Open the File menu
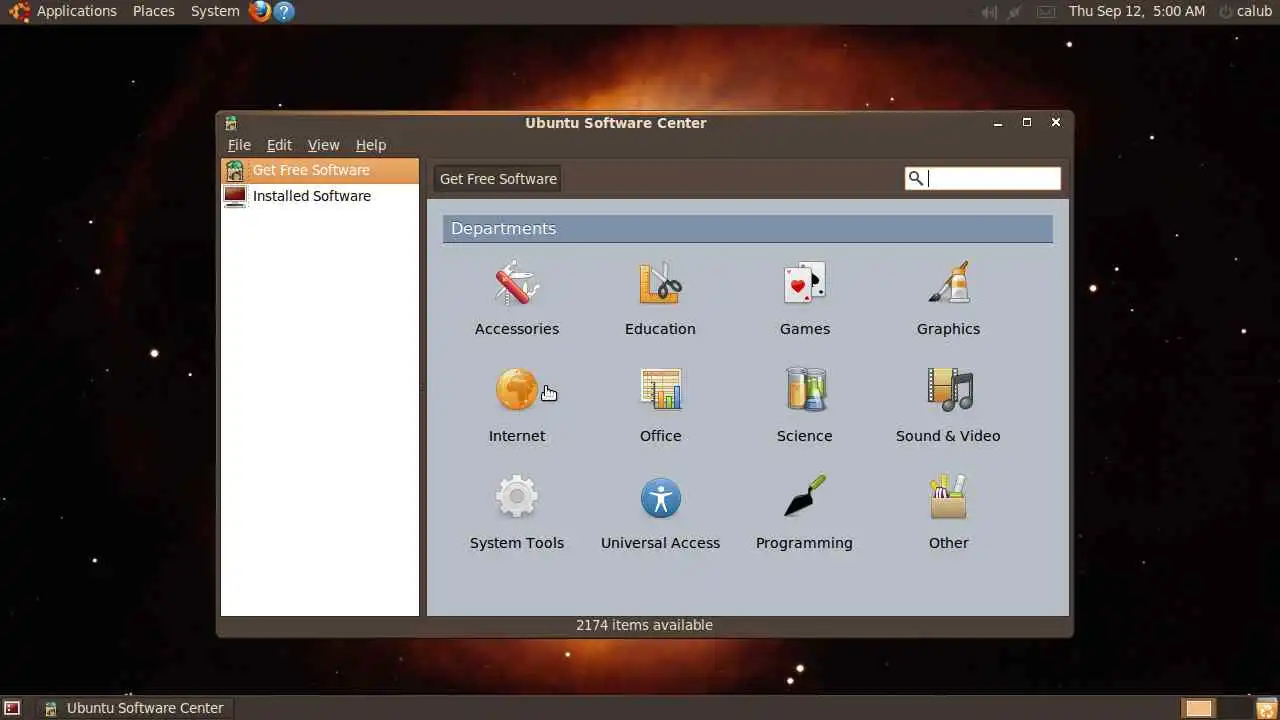 (x=239, y=145)
